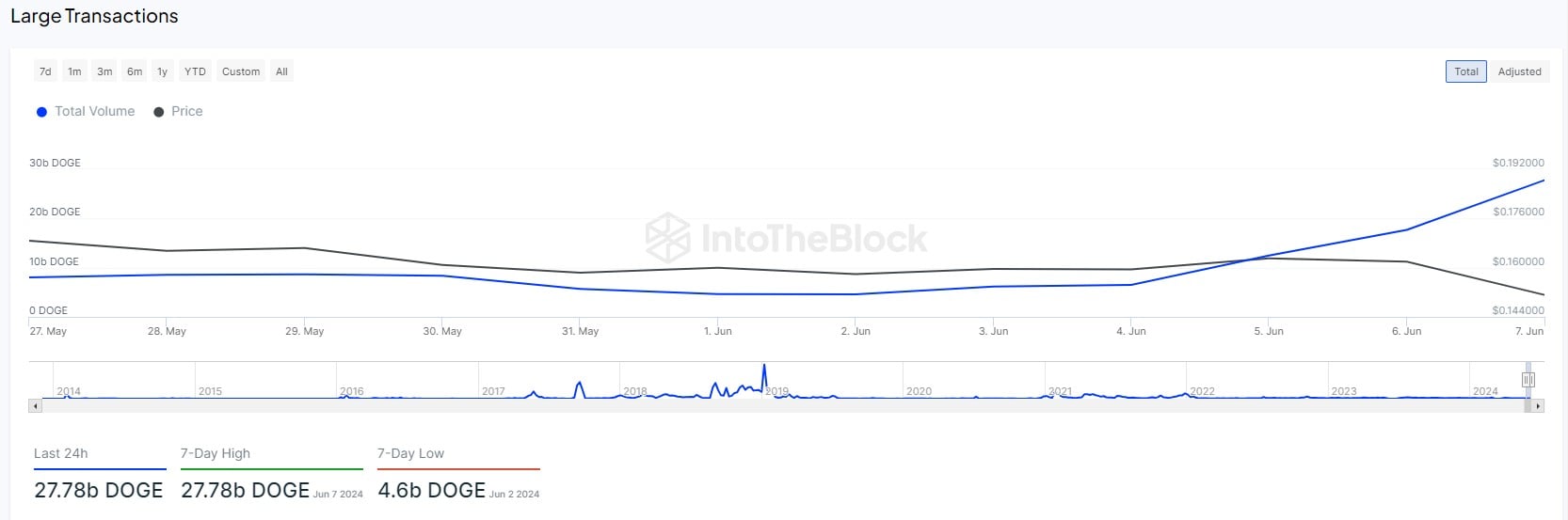The width and height of the screenshot is (1568, 520).
Task: Choose the 1y time range
Action: [x=162, y=71]
